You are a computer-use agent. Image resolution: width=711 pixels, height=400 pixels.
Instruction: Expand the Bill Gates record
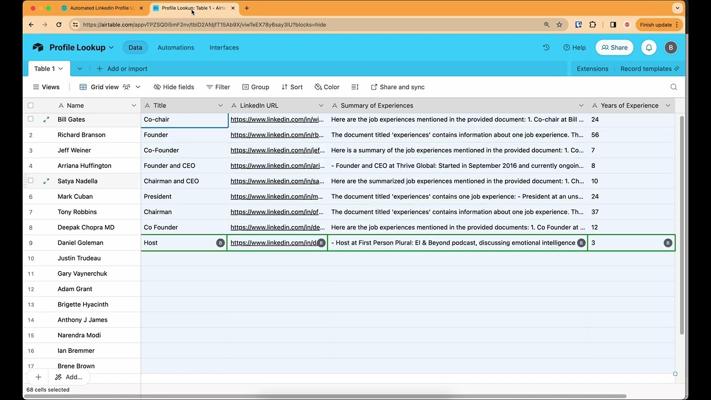pyautogui.click(x=46, y=119)
